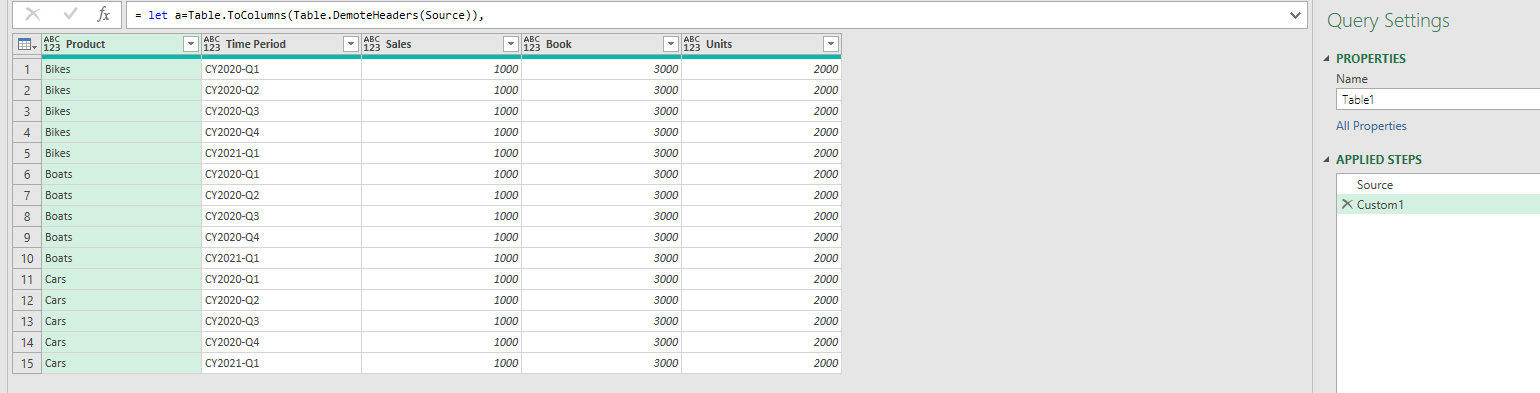Click the Bikes cell in row 1
1540x393 pixels.
pyautogui.click(x=121, y=69)
